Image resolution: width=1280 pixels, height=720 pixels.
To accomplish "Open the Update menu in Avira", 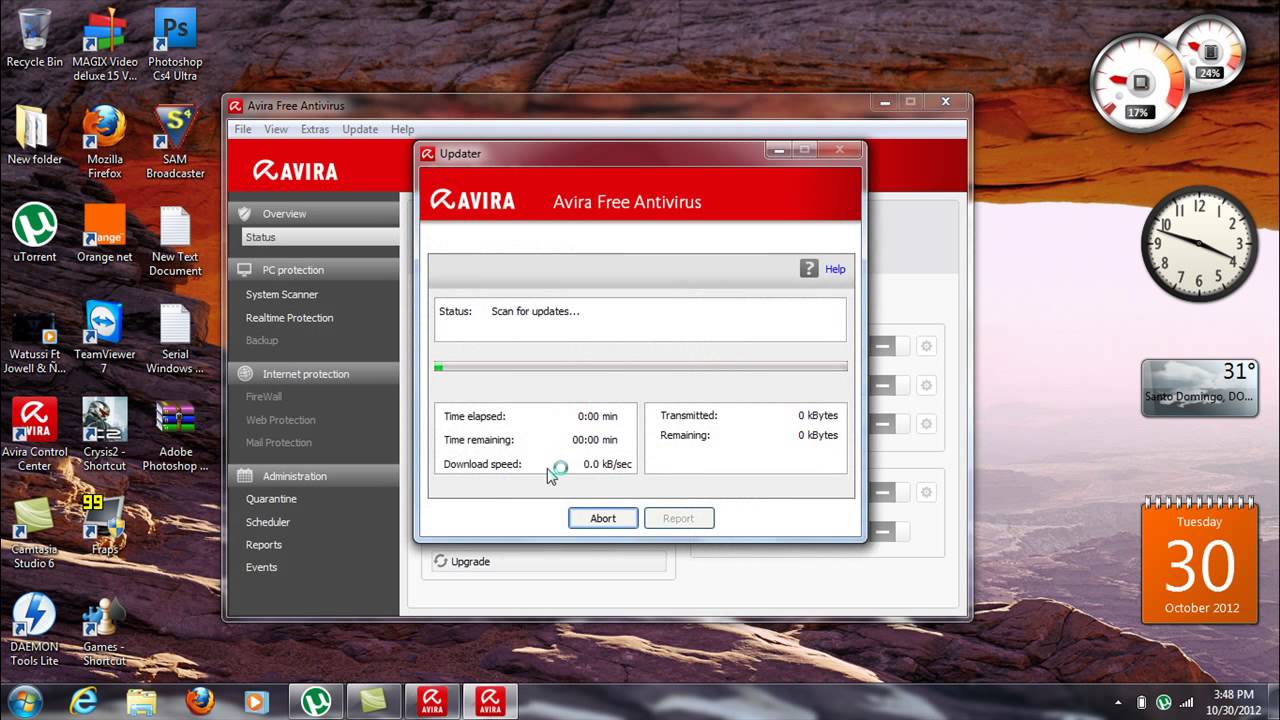I will pos(360,129).
